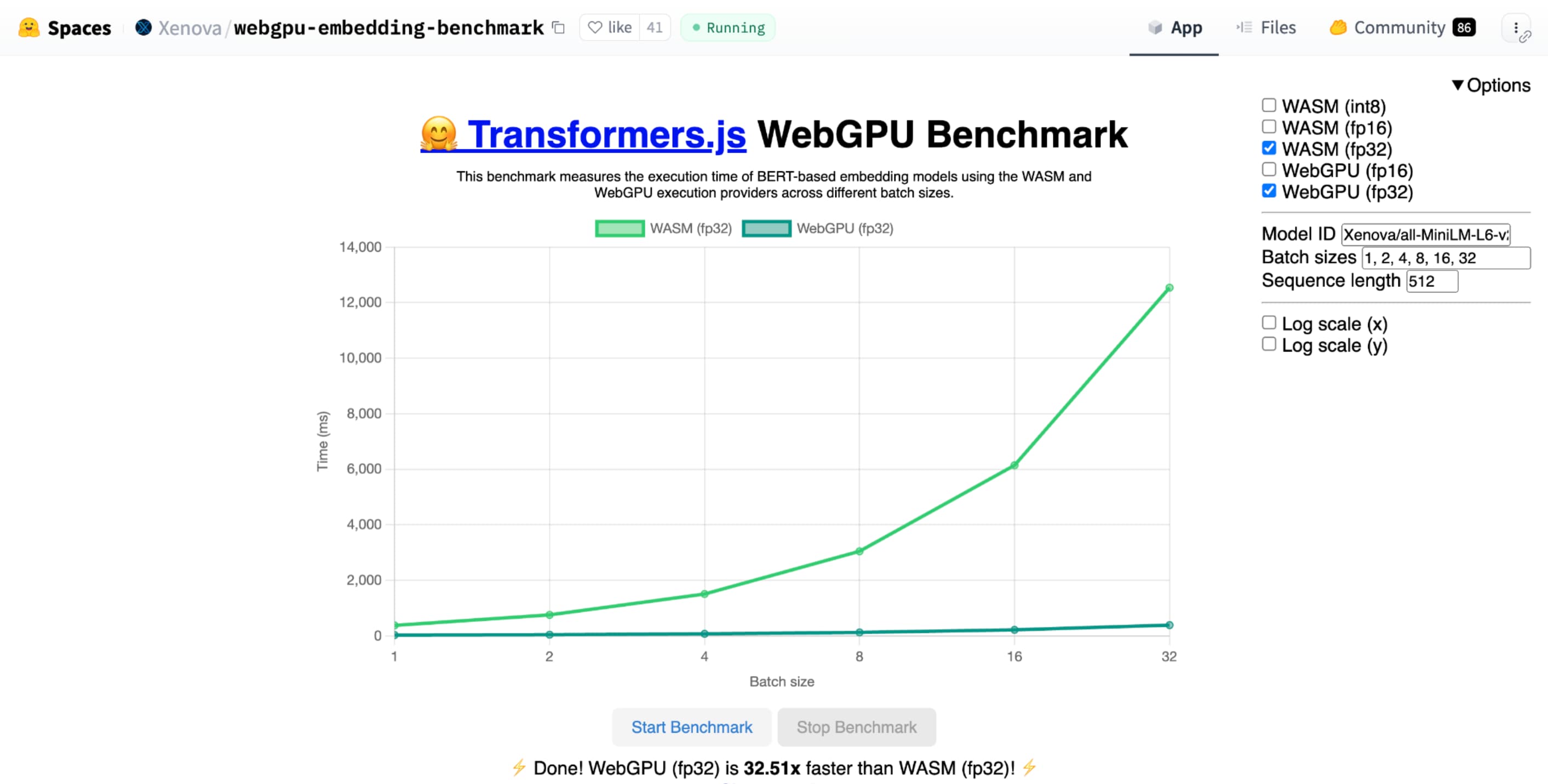Click the Start Benchmark button
The width and height of the screenshot is (1548, 784).
tap(692, 727)
